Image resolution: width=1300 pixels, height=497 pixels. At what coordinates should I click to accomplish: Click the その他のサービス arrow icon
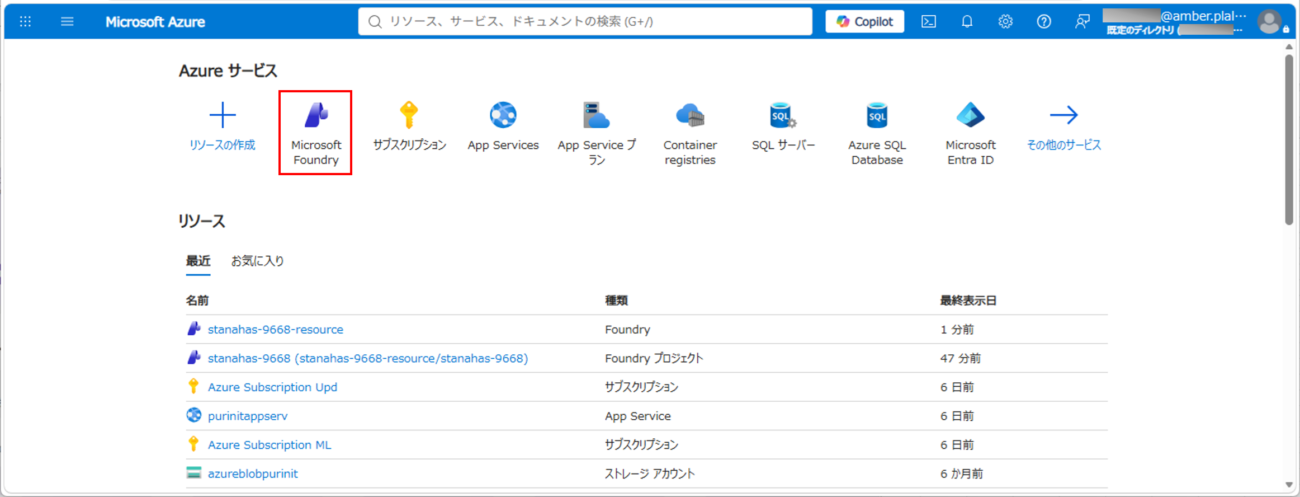tap(1064, 115)
